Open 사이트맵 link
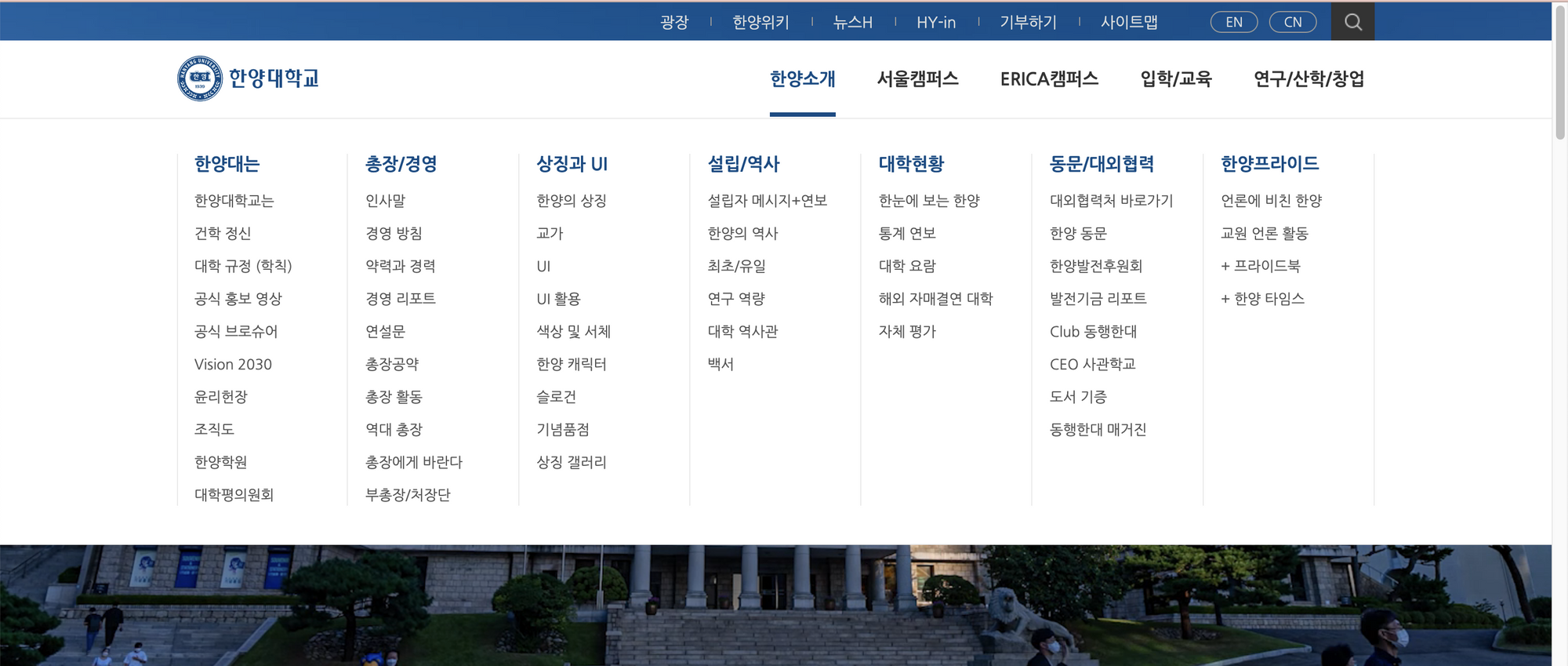 click(x=1129, y=22)
